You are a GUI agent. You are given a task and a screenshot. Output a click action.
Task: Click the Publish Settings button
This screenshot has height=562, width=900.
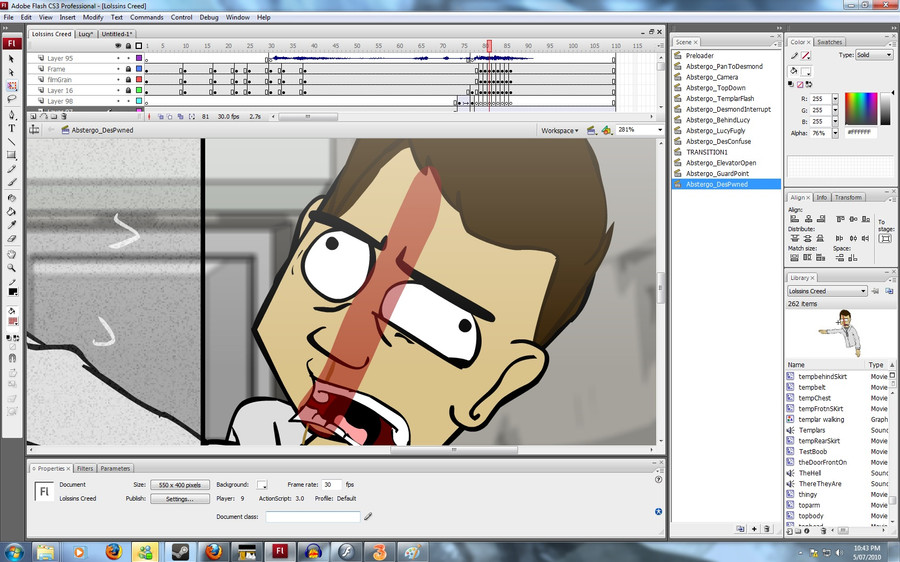pos(180,499)
